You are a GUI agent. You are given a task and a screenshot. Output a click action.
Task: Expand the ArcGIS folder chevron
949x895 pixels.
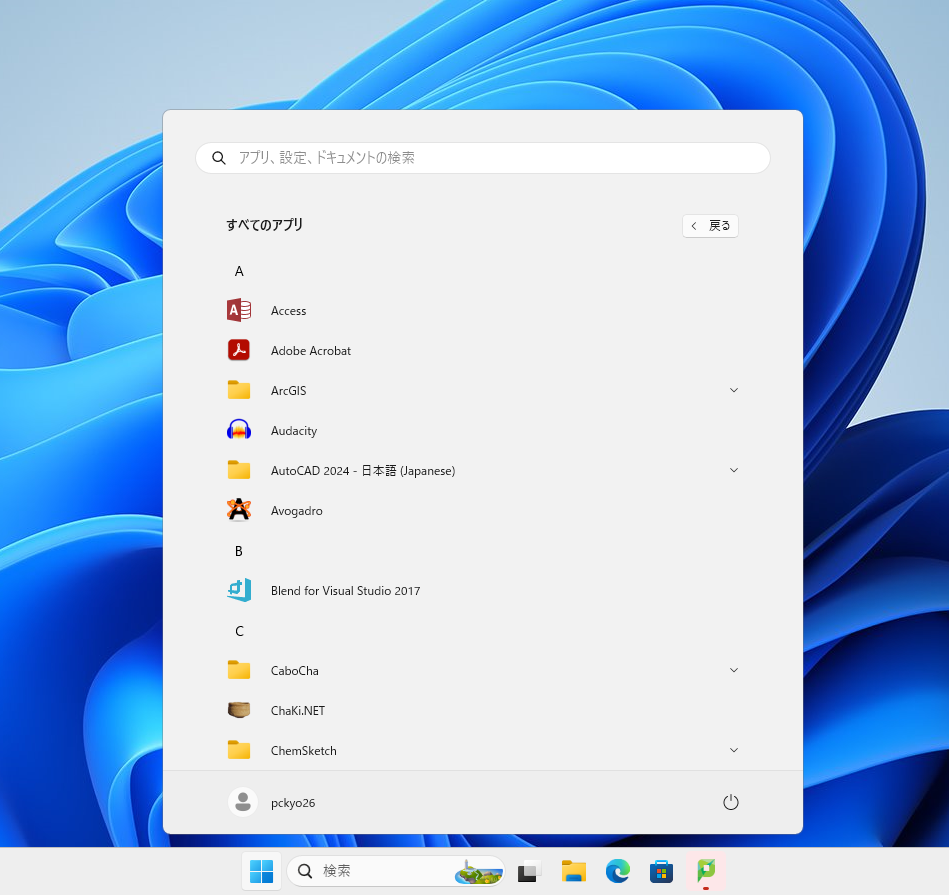coord(734,390)
